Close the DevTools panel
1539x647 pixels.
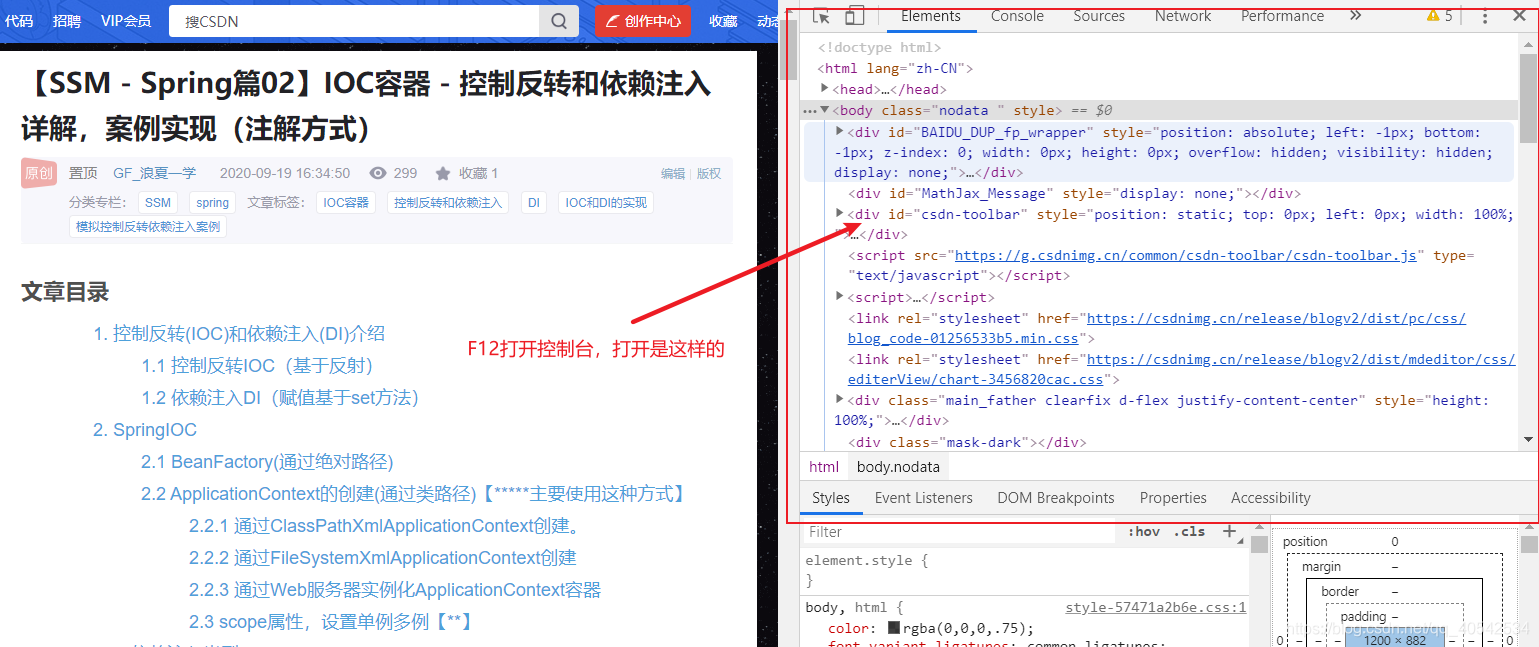tap(1519, 16)
